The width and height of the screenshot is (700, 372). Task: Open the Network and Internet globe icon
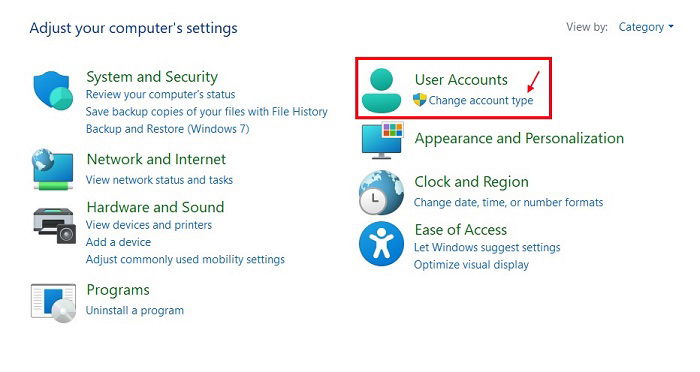pos(53,170)
